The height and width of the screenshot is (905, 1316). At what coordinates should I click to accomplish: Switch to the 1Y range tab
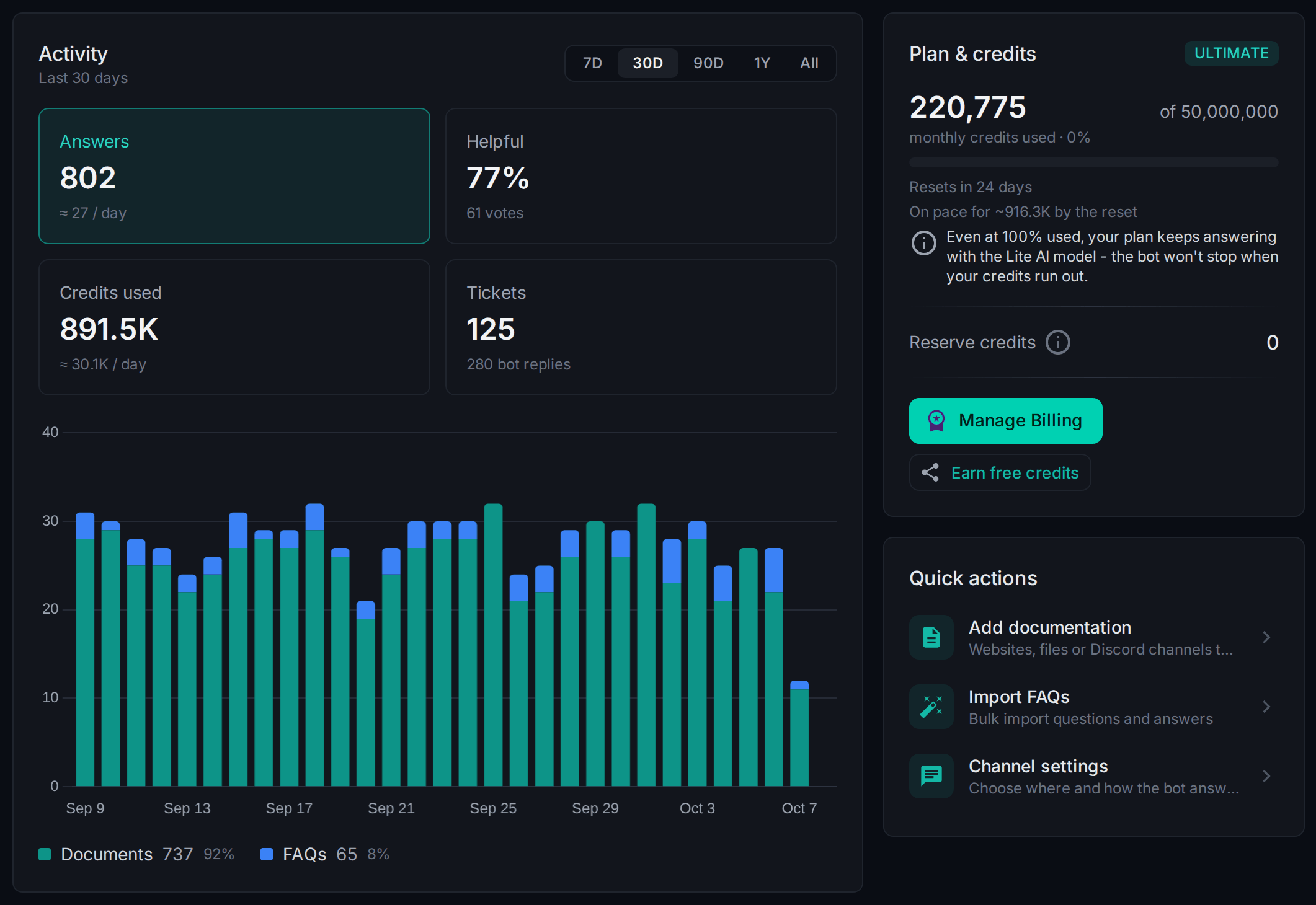(x=762, y=63)
